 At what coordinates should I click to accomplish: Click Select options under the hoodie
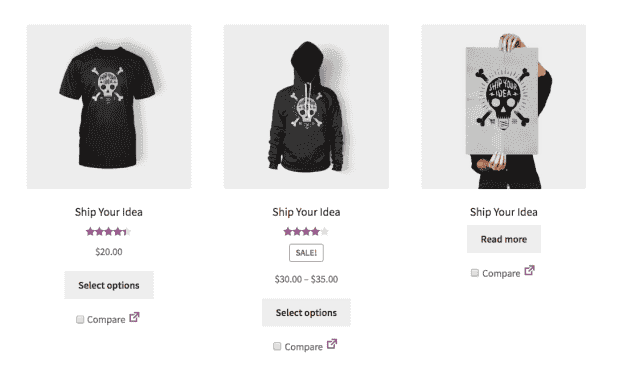coord(306,313)
